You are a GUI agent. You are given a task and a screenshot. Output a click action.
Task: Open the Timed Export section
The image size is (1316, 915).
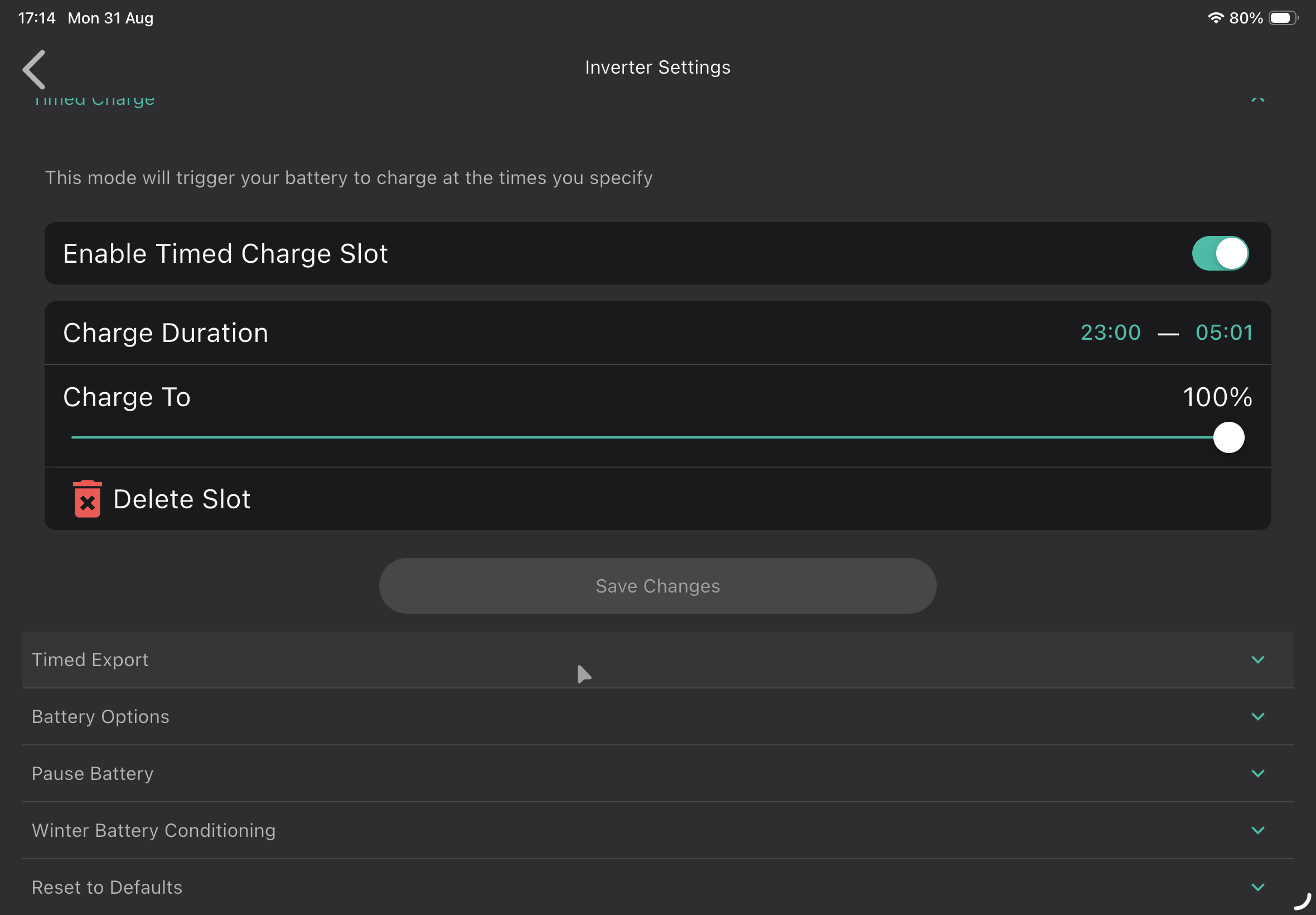657,660
